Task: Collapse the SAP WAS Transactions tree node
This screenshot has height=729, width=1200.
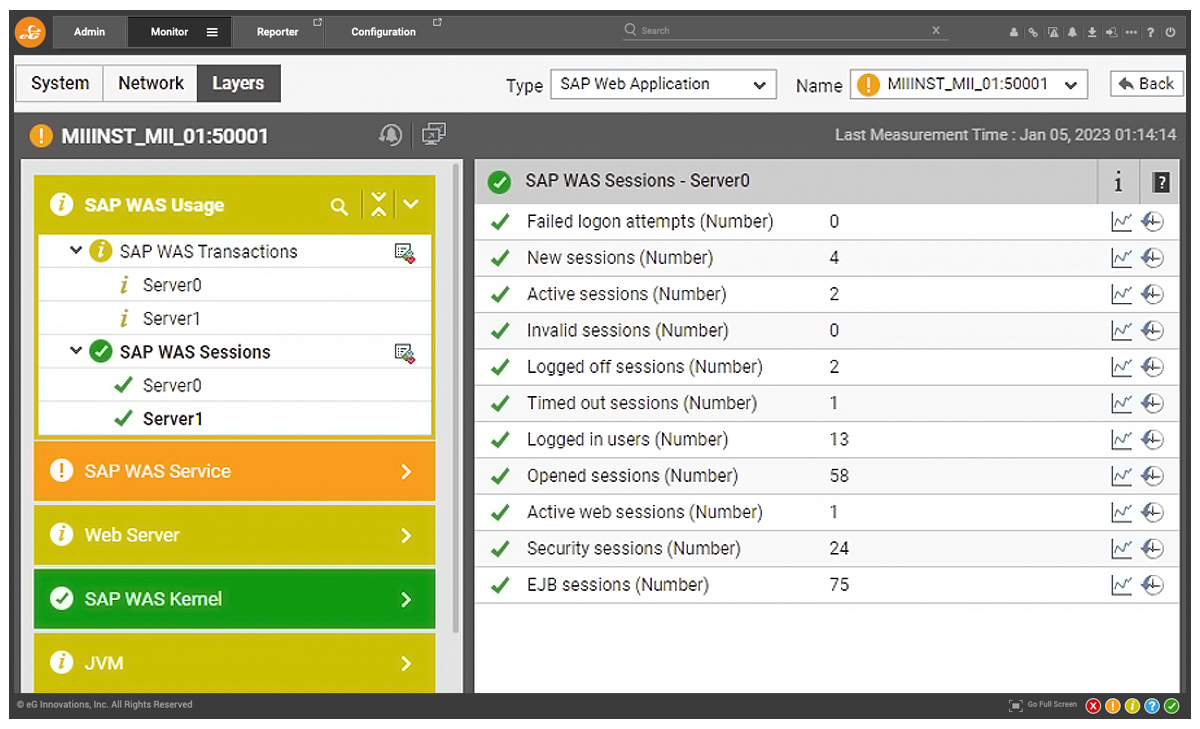Action: point(76,251)
